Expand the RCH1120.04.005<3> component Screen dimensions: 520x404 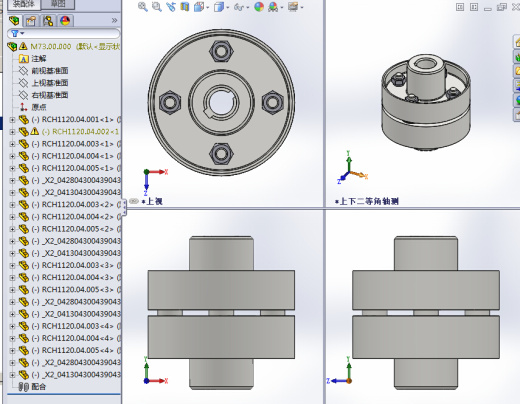[x=12, y=290]
